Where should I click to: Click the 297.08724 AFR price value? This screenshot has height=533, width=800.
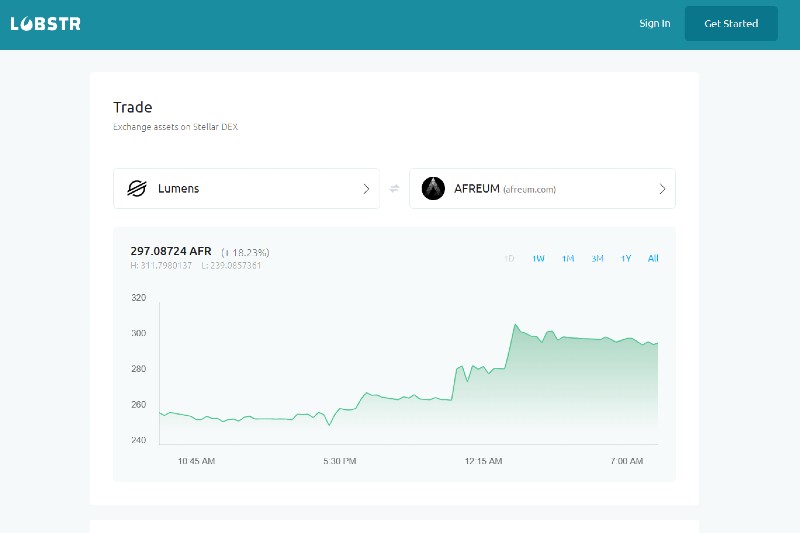pos(171,251)
